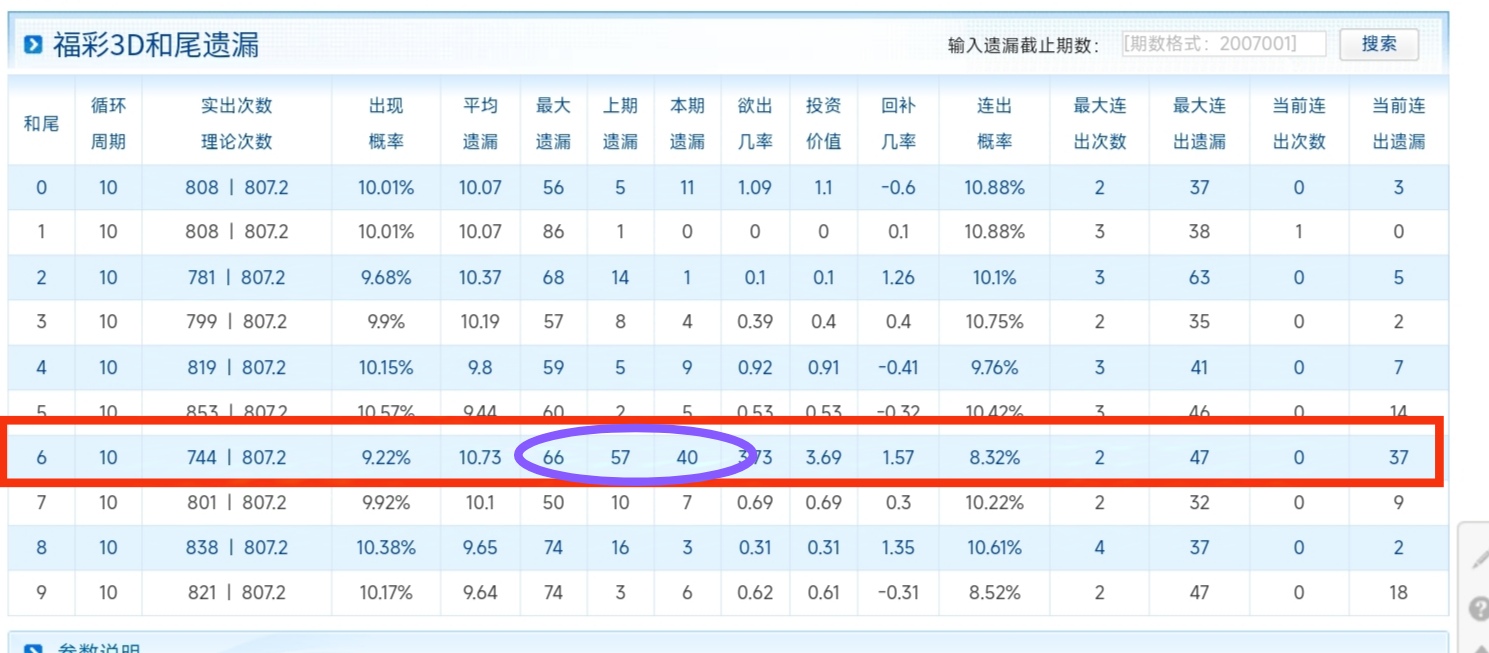1489x653 pixels.
Task: Click the 10.73 average omission cell
Action: pyautogui.click(x=480, y=457)
